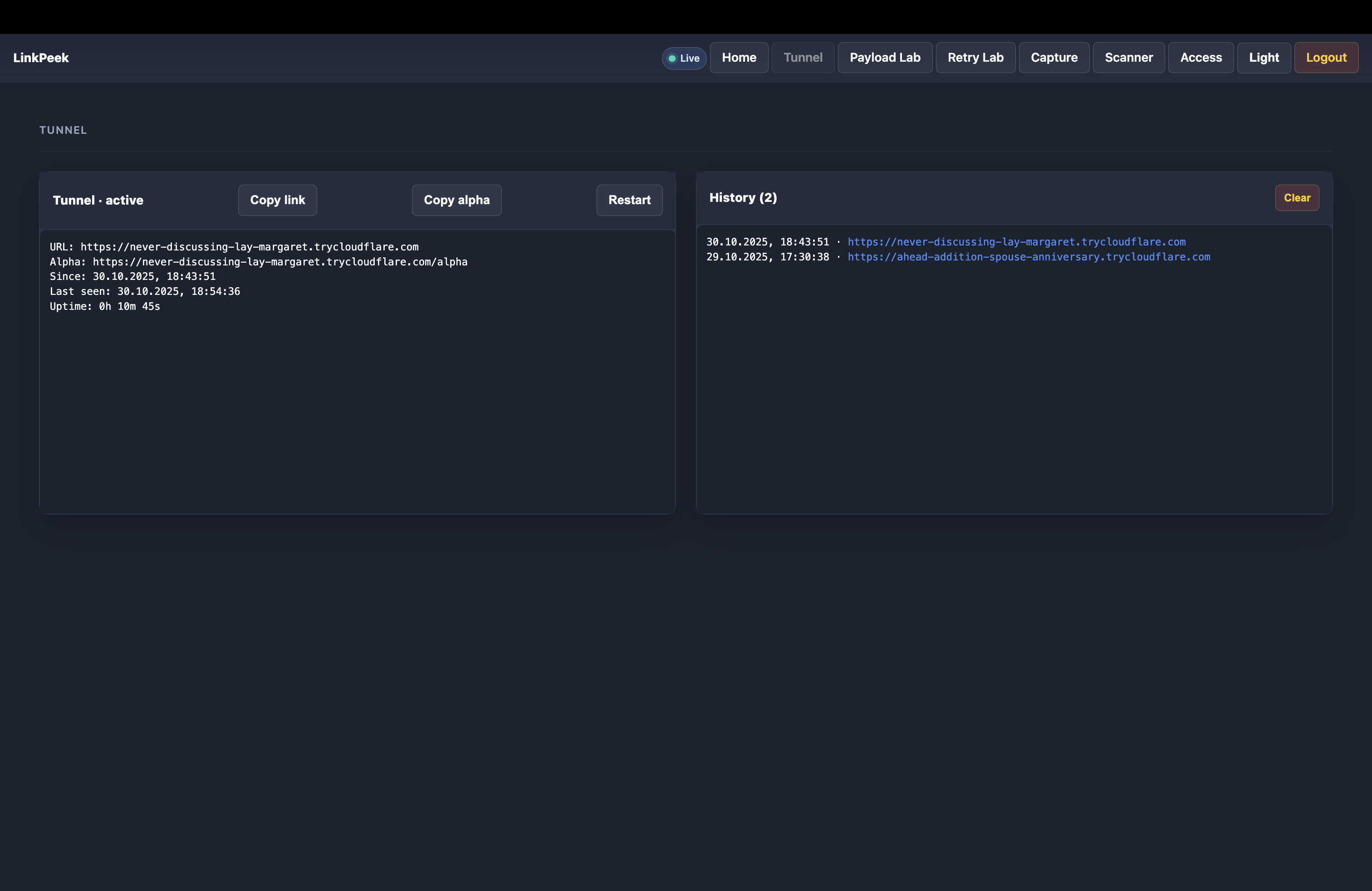Click the green Live dot
1372x891 pixels.
point(673,58)
